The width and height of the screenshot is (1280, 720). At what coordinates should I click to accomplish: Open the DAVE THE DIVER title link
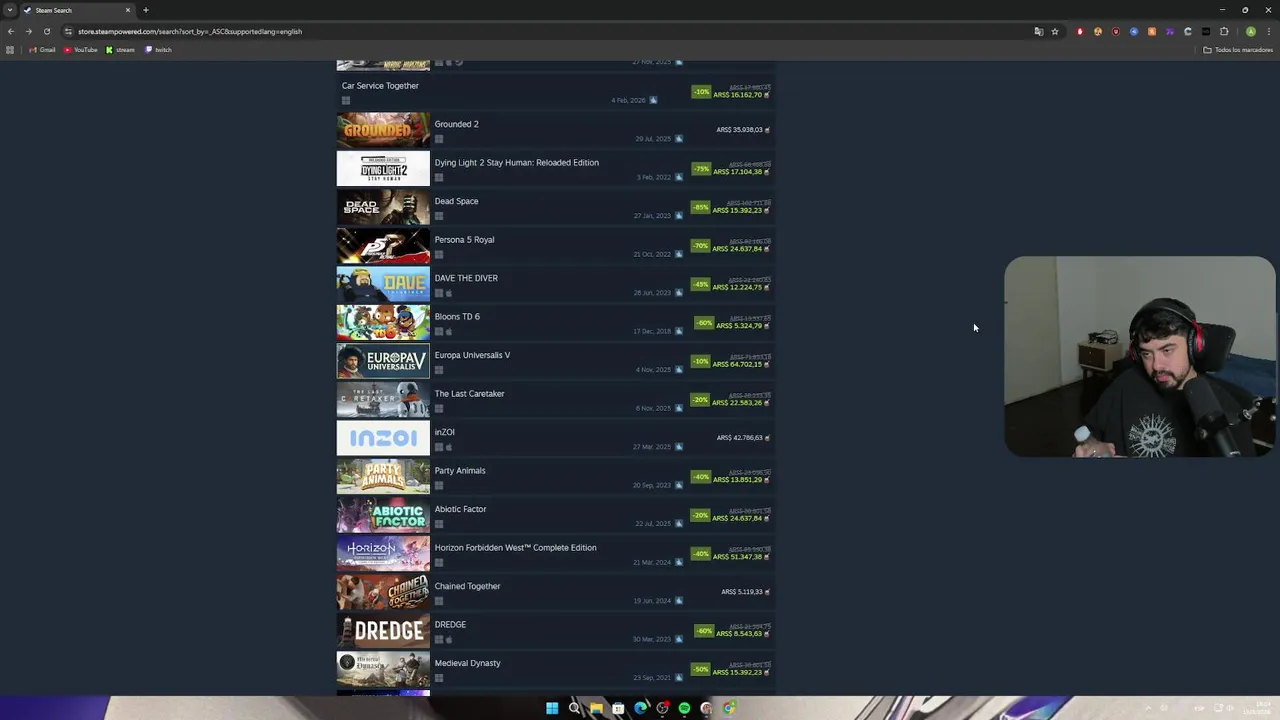(466, 278)
